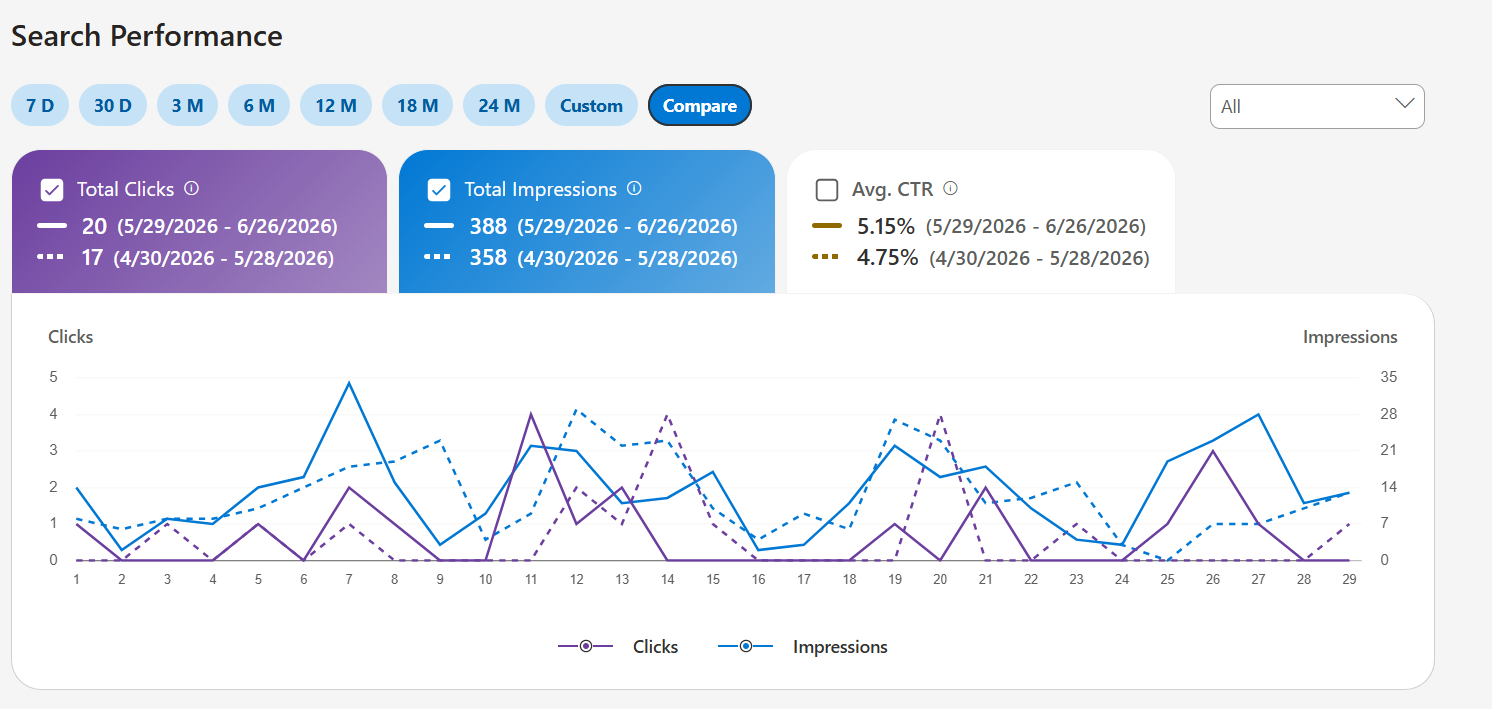Uncheck the Total Clicks checkbox
Screen dimensions: 1492x709
[52, 190]
